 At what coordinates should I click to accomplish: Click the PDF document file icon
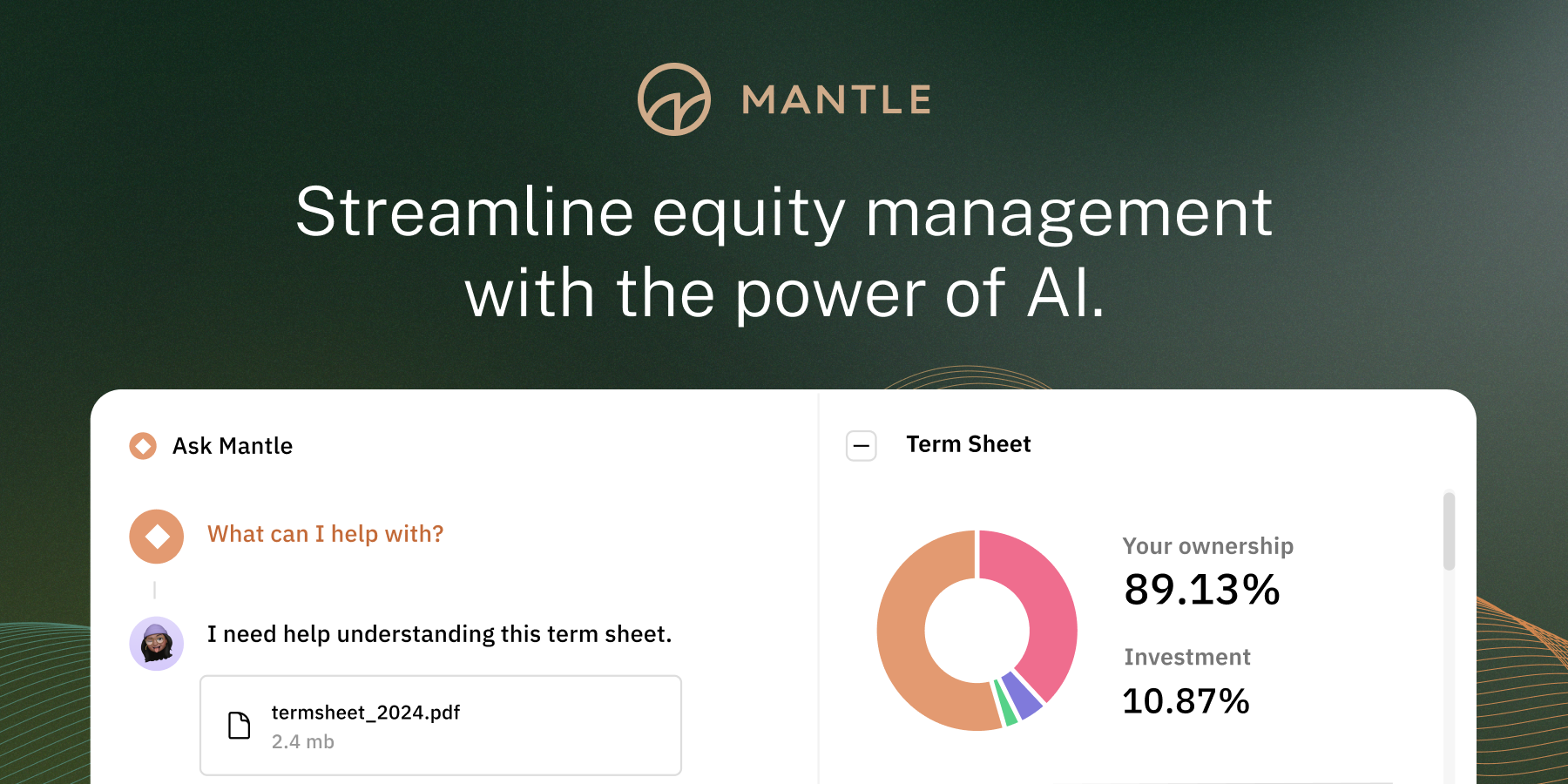coord(240,725)
